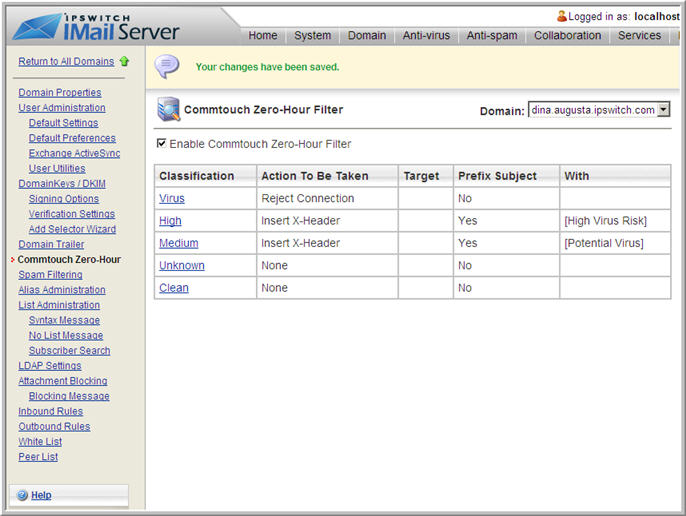This screenshot has width=686, height=516.
Task: Open the Collaboration menu tab
Action: point(567,35)
